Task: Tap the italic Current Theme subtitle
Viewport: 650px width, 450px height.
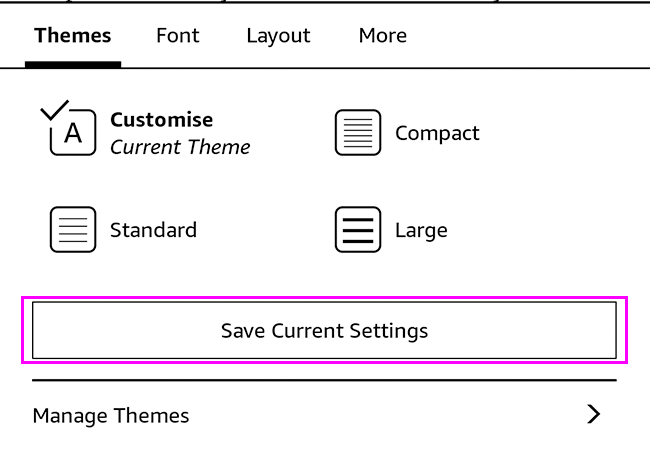Action: [180, 148]
